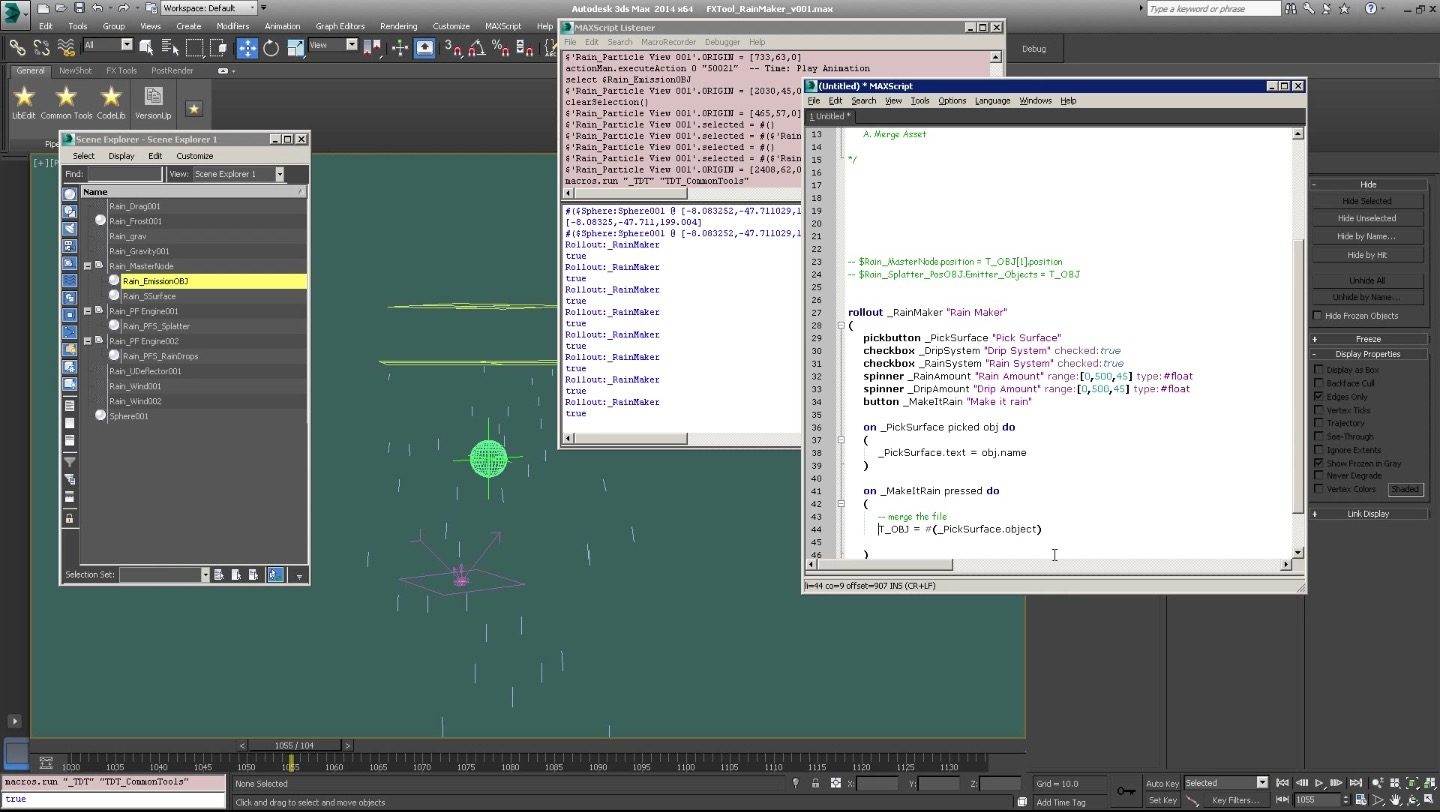Screen dimensions: 1440x812
Task: Open the key mode Selected dropdown
Action: click(1225, 783)
